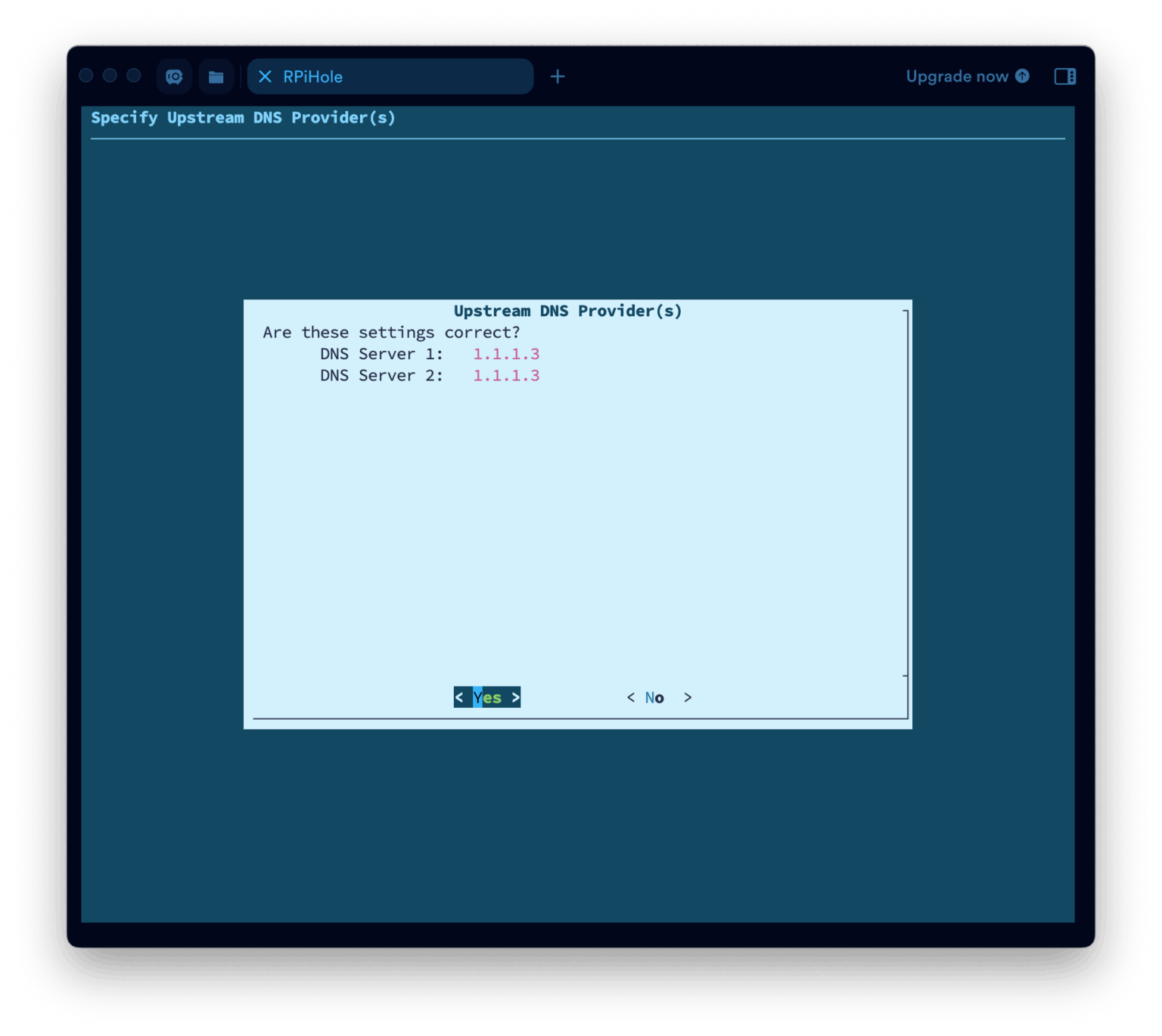The image size is (1162, 1036).
Task: Select the DNS Server 2 address 1.1.1.3
Action: pyautogui.click(x=506, y=376)
